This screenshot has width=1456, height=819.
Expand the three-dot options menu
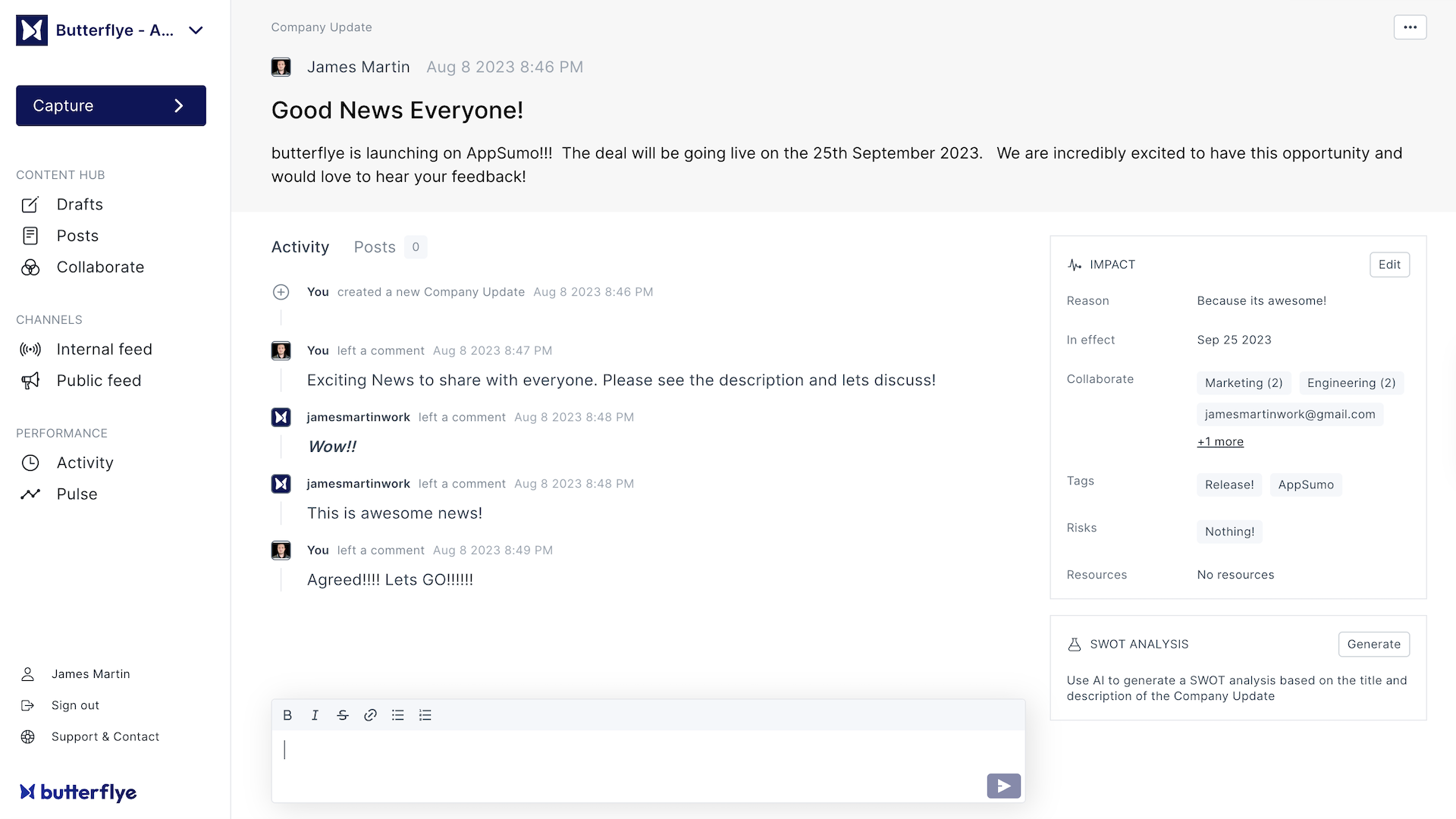[x=1410, y=27]
